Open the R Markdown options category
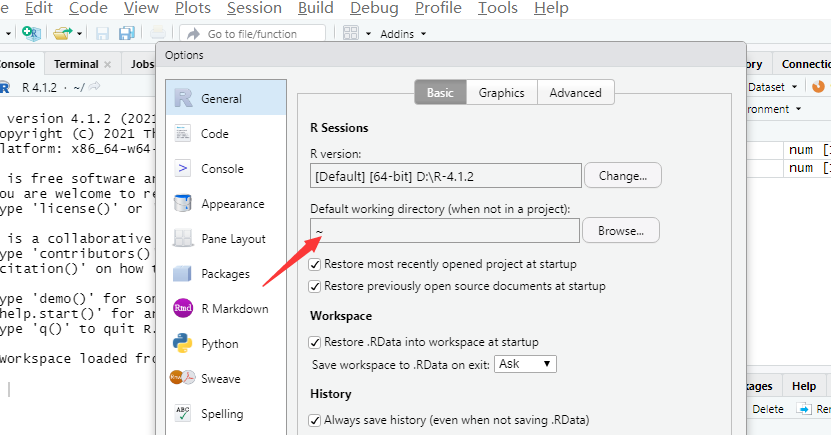 click(x=226, y=308)
